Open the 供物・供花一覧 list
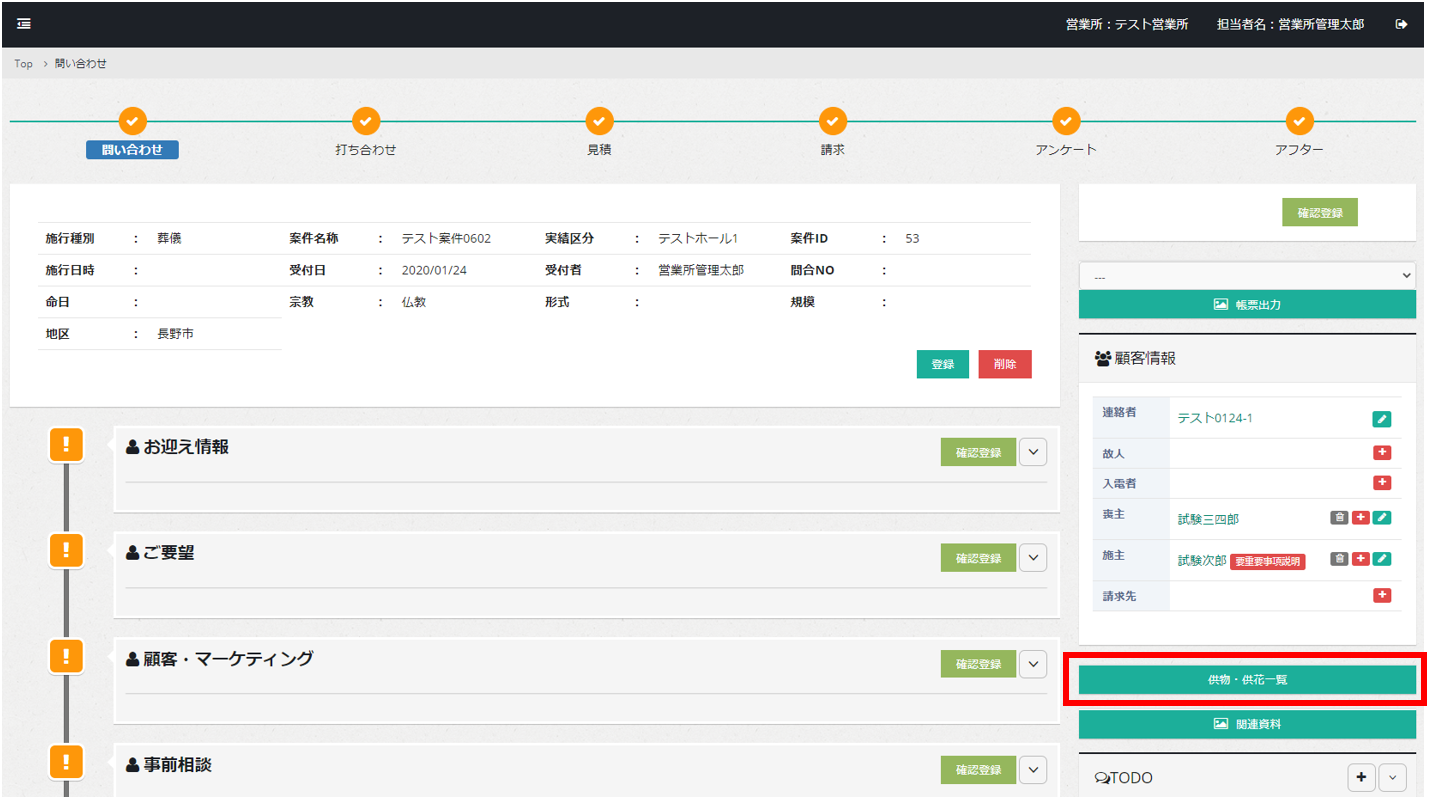 click(1247, 680)
